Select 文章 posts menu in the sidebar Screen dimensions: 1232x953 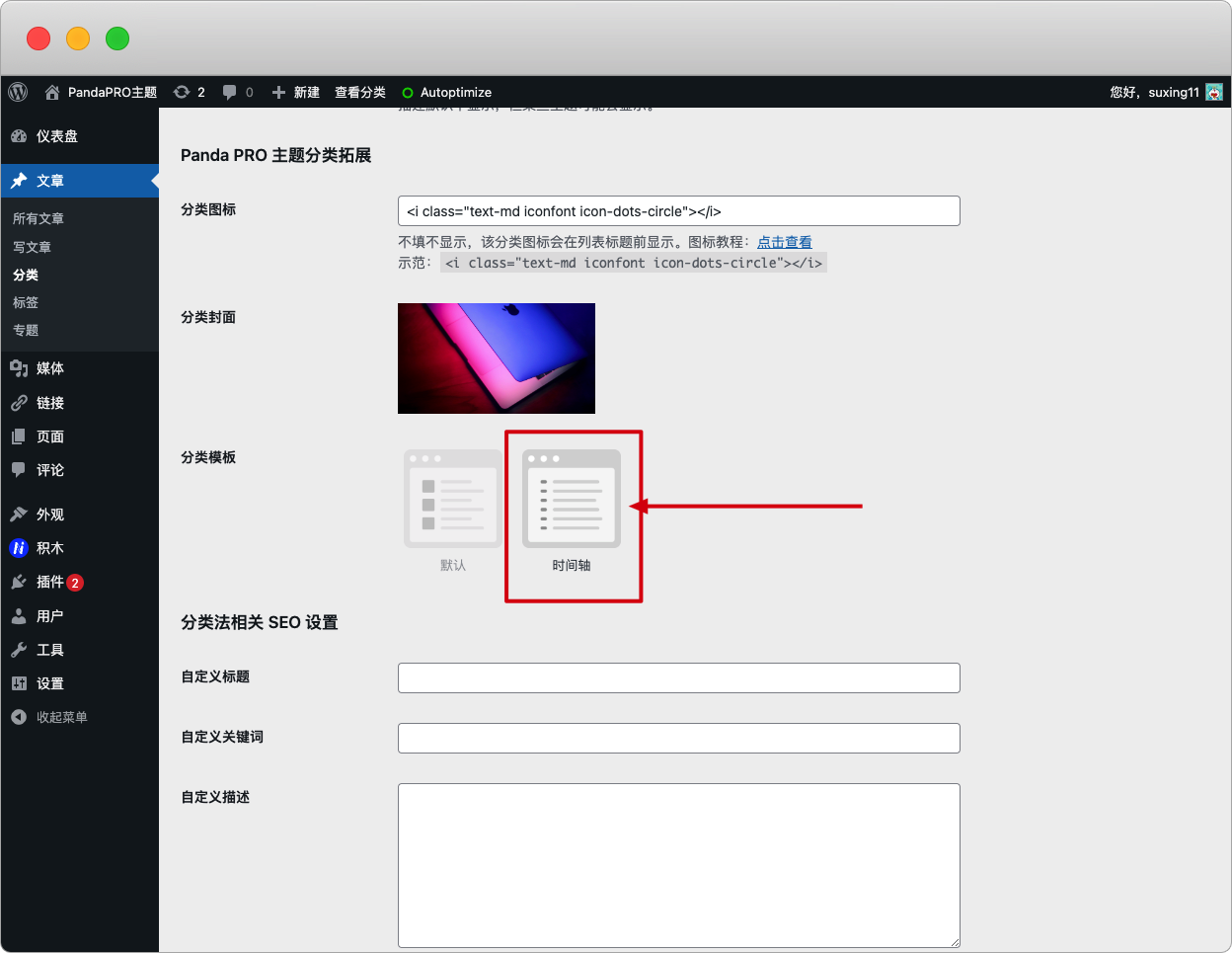pos(79,181)
